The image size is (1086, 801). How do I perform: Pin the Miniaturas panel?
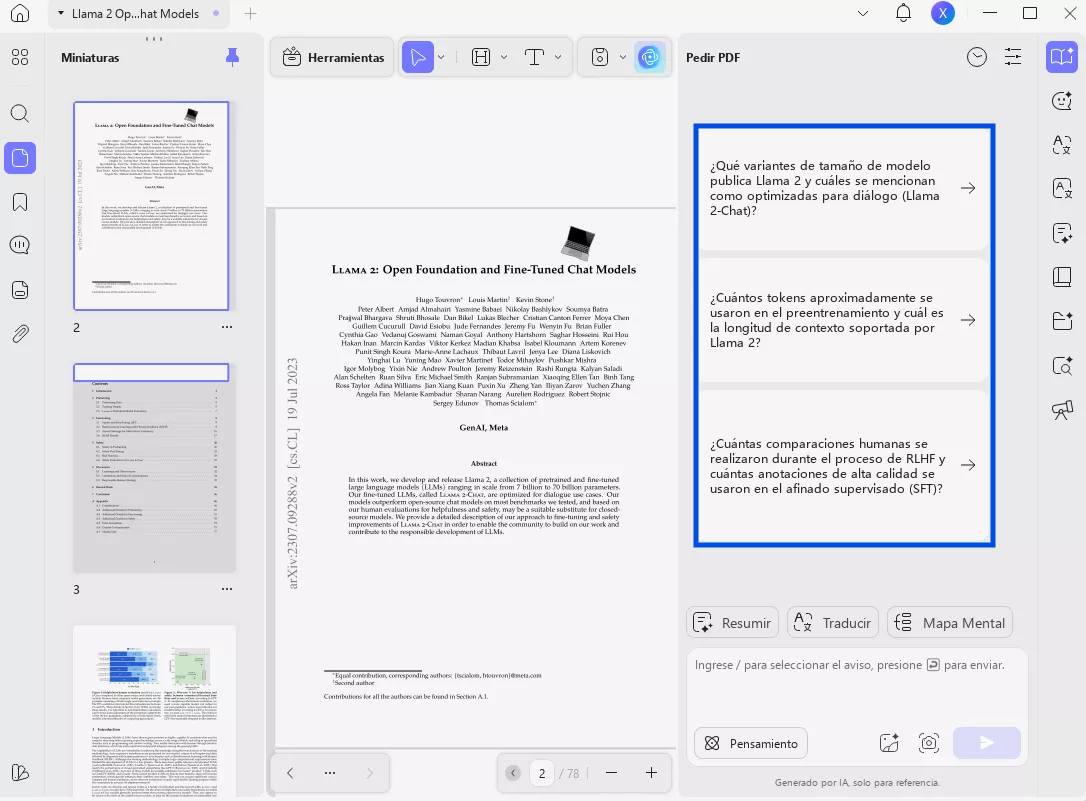[x=233, y=57]
